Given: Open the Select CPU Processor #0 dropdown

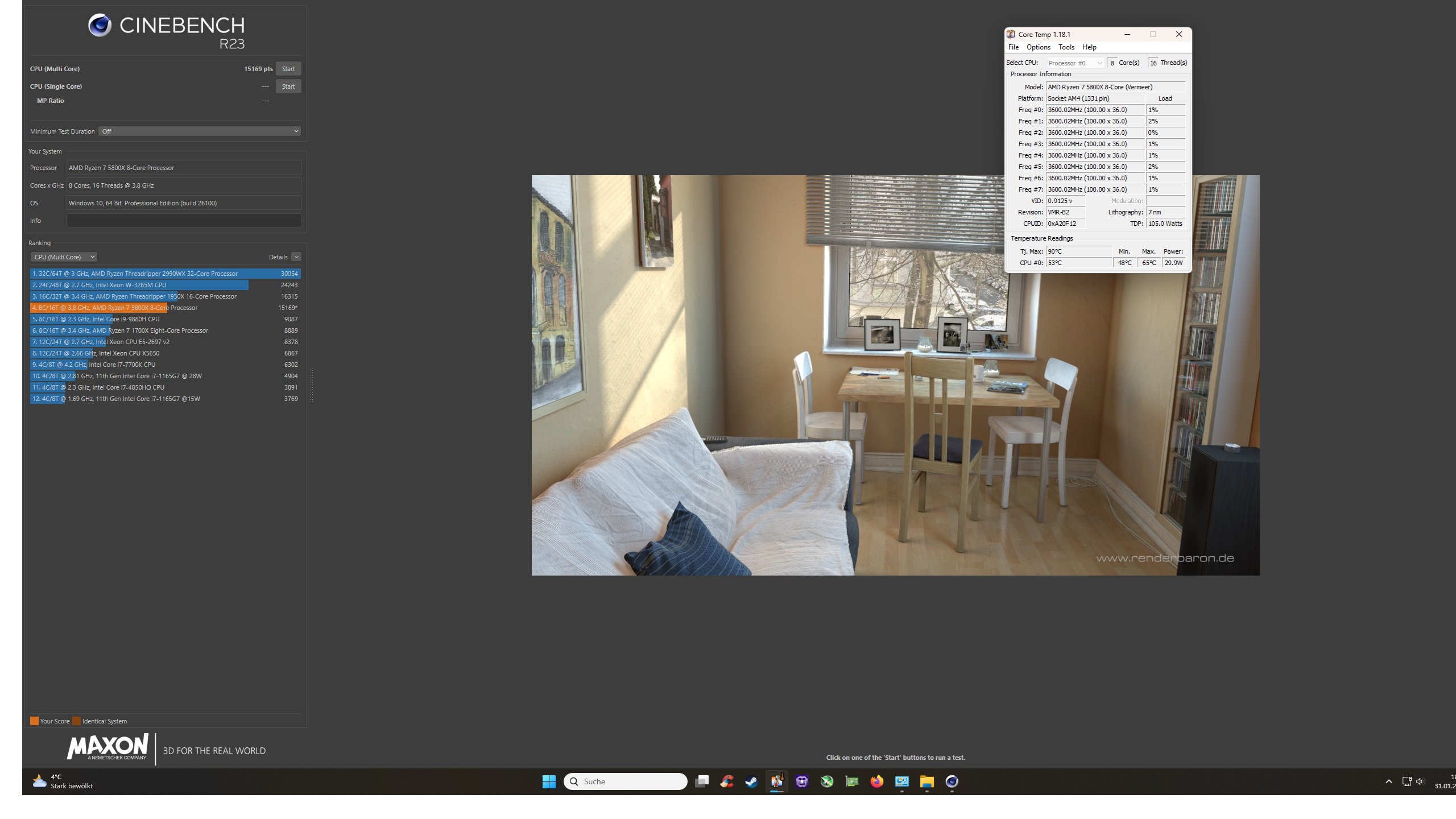Looking at the screenshot, I should tap(1075, 63).
